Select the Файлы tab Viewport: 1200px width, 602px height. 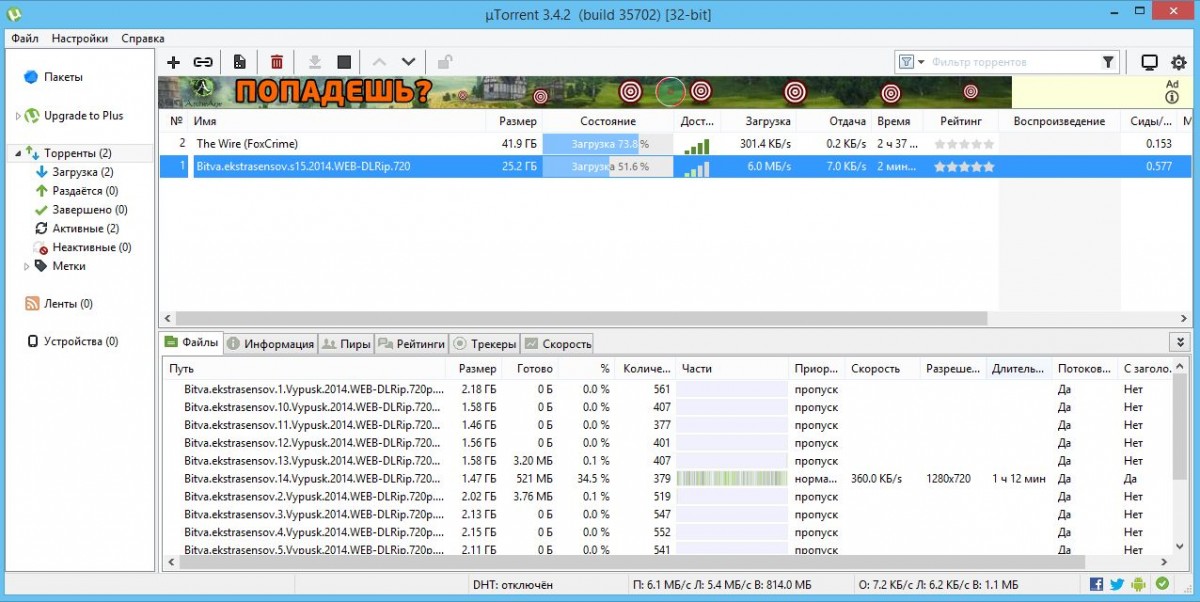192,343
